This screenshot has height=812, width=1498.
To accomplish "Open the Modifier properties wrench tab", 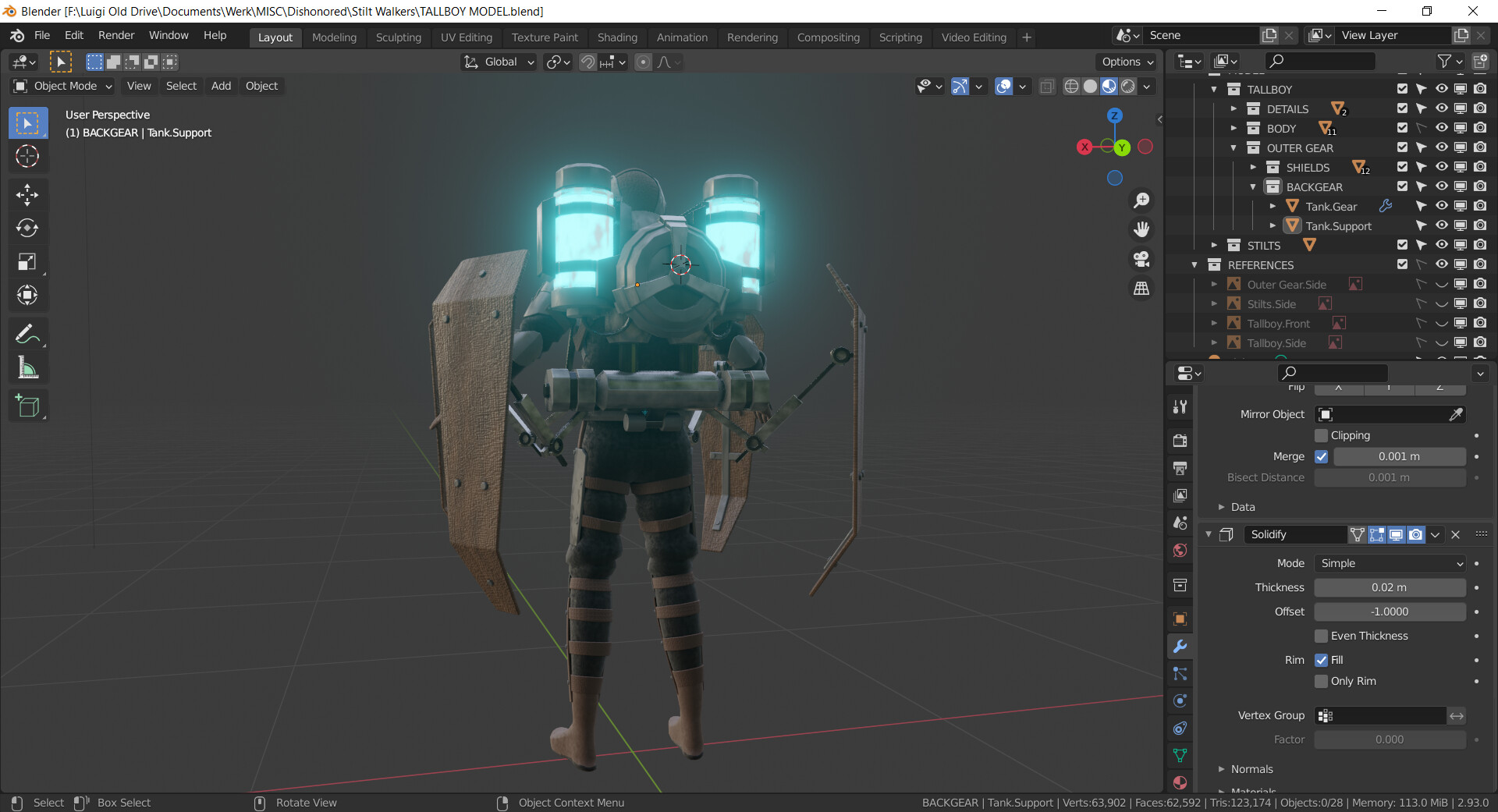I will point(1180,647).
